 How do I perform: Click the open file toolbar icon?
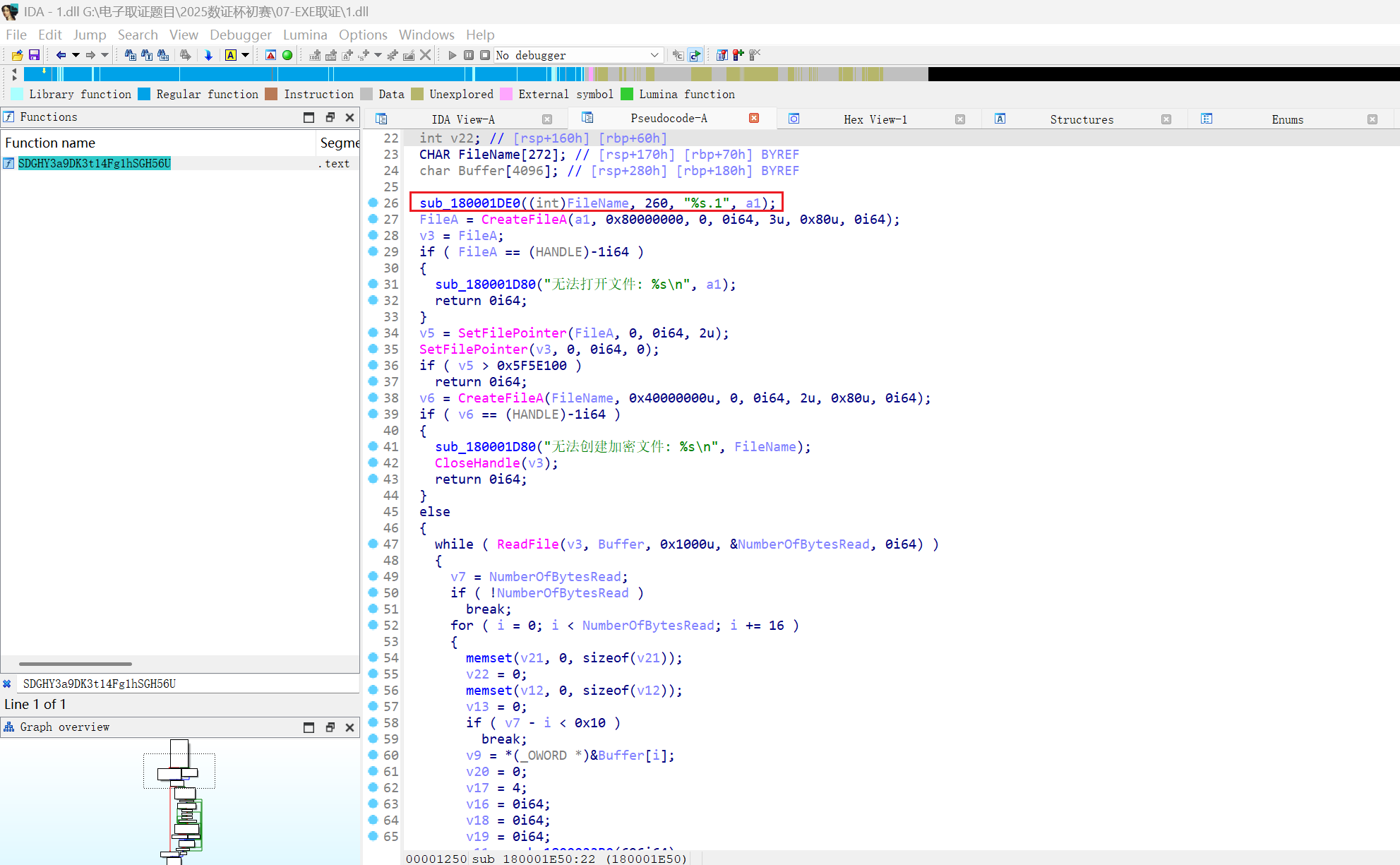click(x=17, y=55)
